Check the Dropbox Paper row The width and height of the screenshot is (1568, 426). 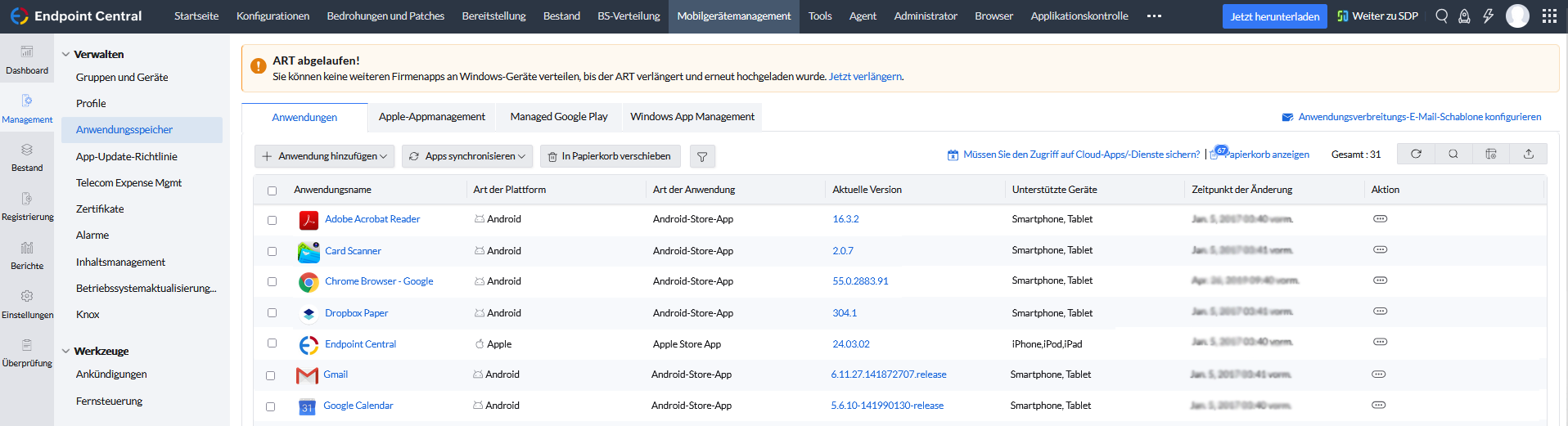pos(272,313)
